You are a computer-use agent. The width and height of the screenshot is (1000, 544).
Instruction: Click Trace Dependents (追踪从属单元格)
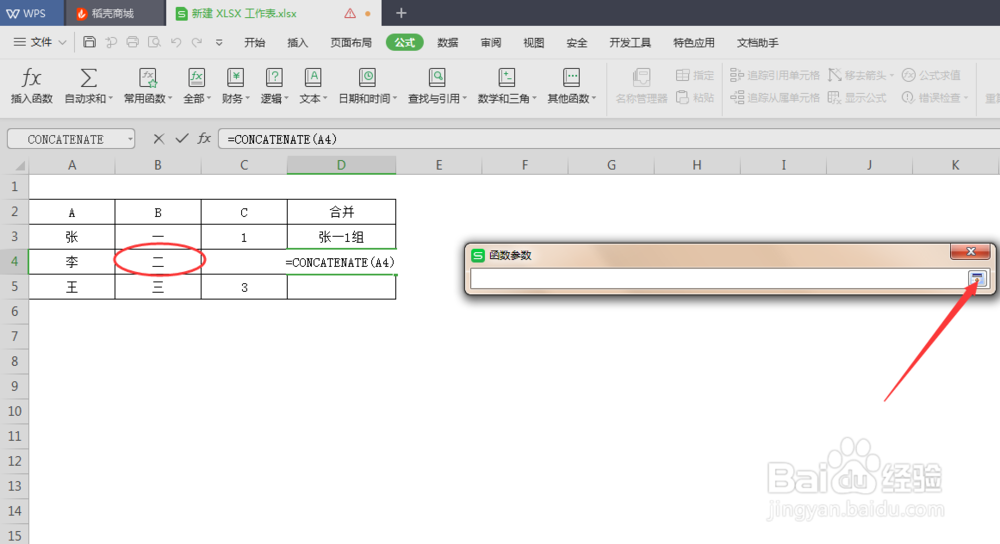[775, 98]
